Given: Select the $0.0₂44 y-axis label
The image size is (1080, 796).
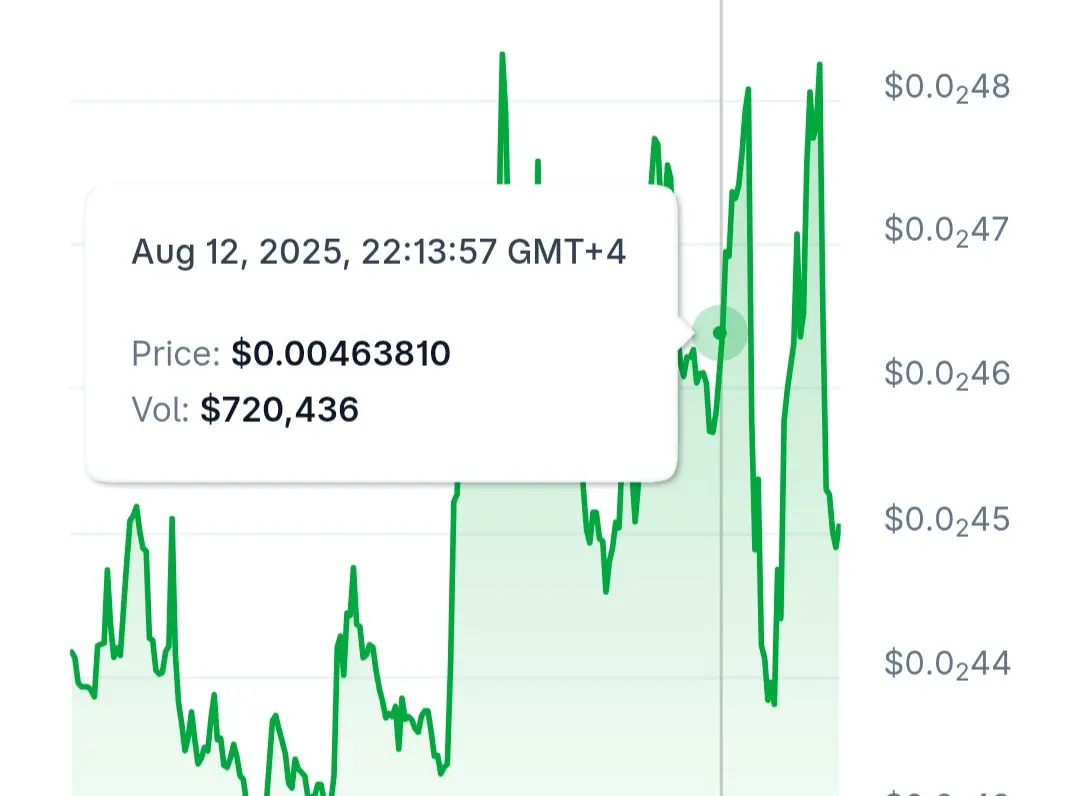Looking at the screenshot, I should pyautogui.click(x=947, y=664).
